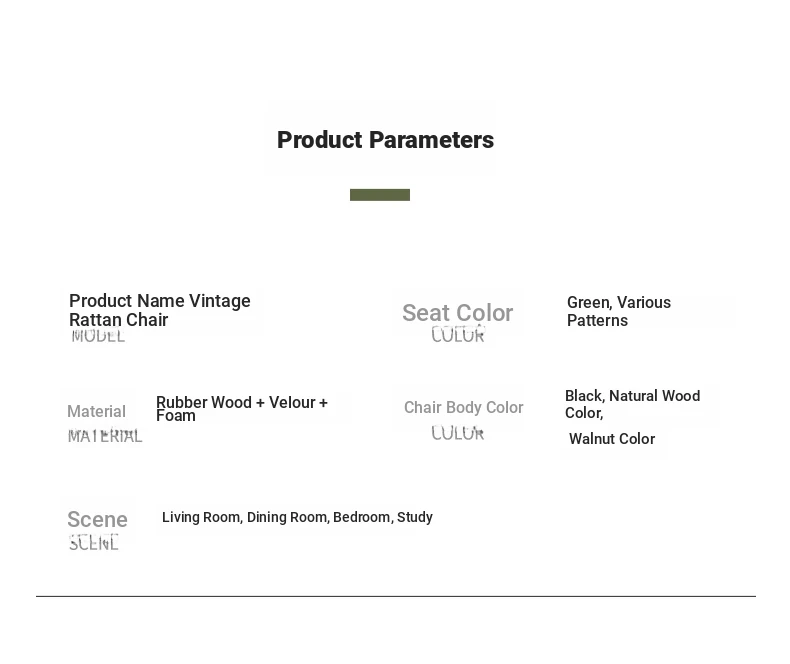
Task: Click the horizontal divider line at the bottom
Action: [395, 596]
